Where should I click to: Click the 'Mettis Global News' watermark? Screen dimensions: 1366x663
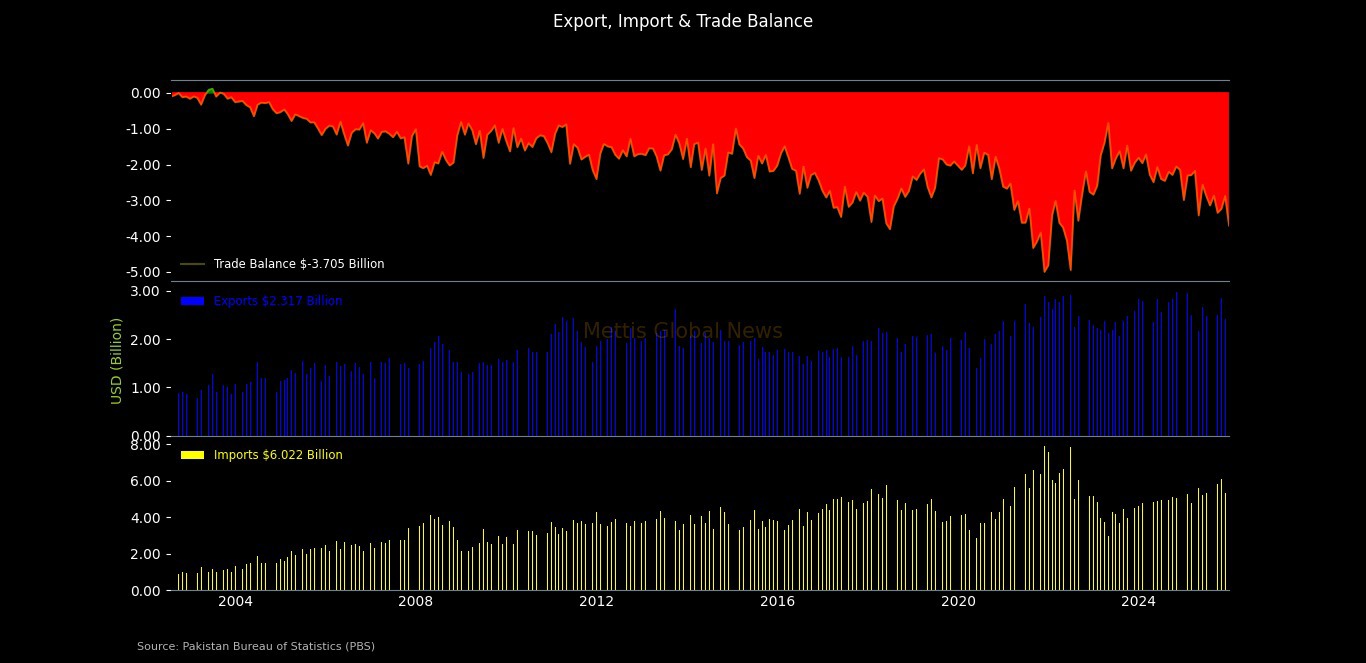(x=683, y=331)
